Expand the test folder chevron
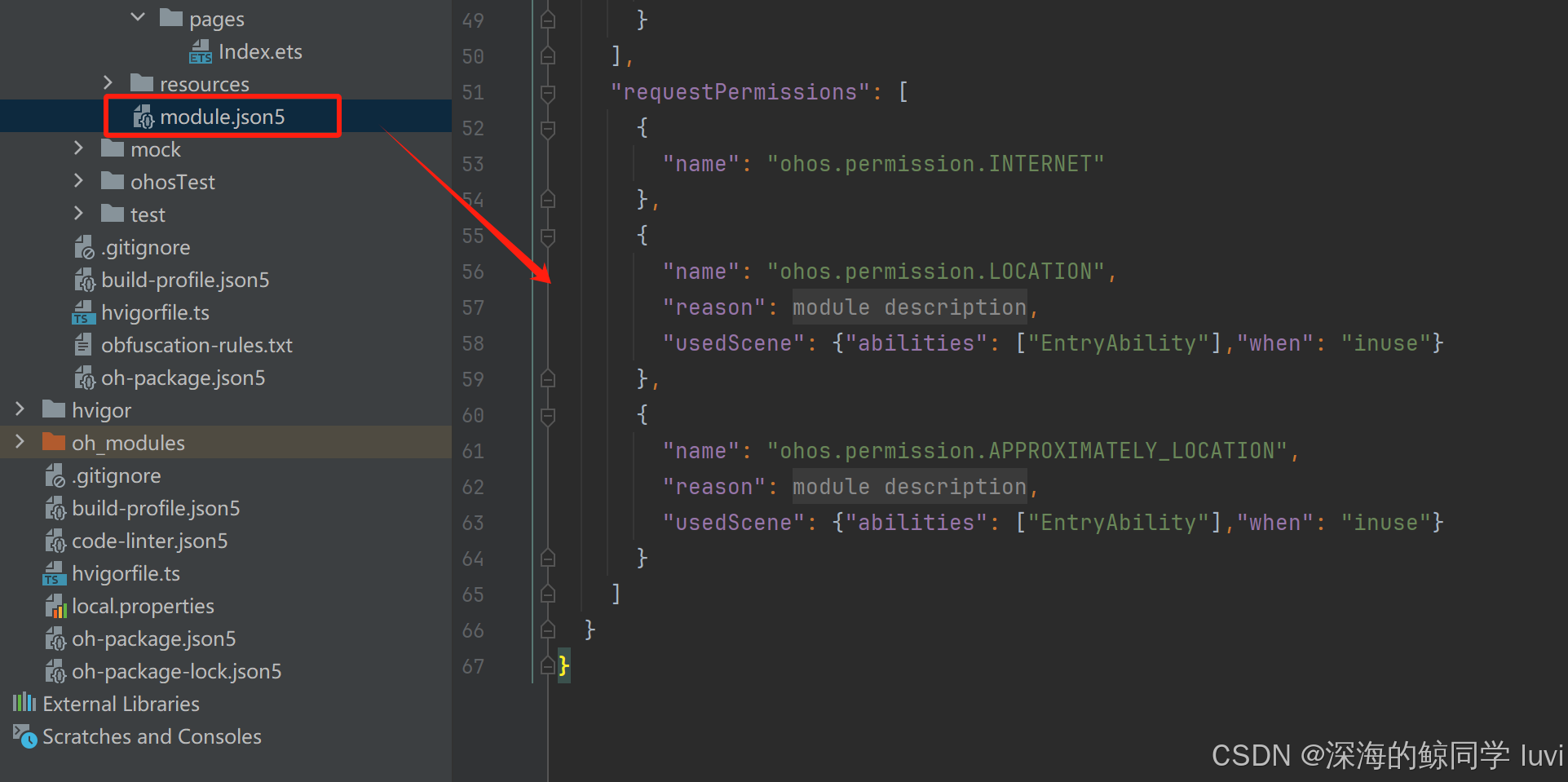This screenshot has width=1568, height=782. click(x=78, y=213)
